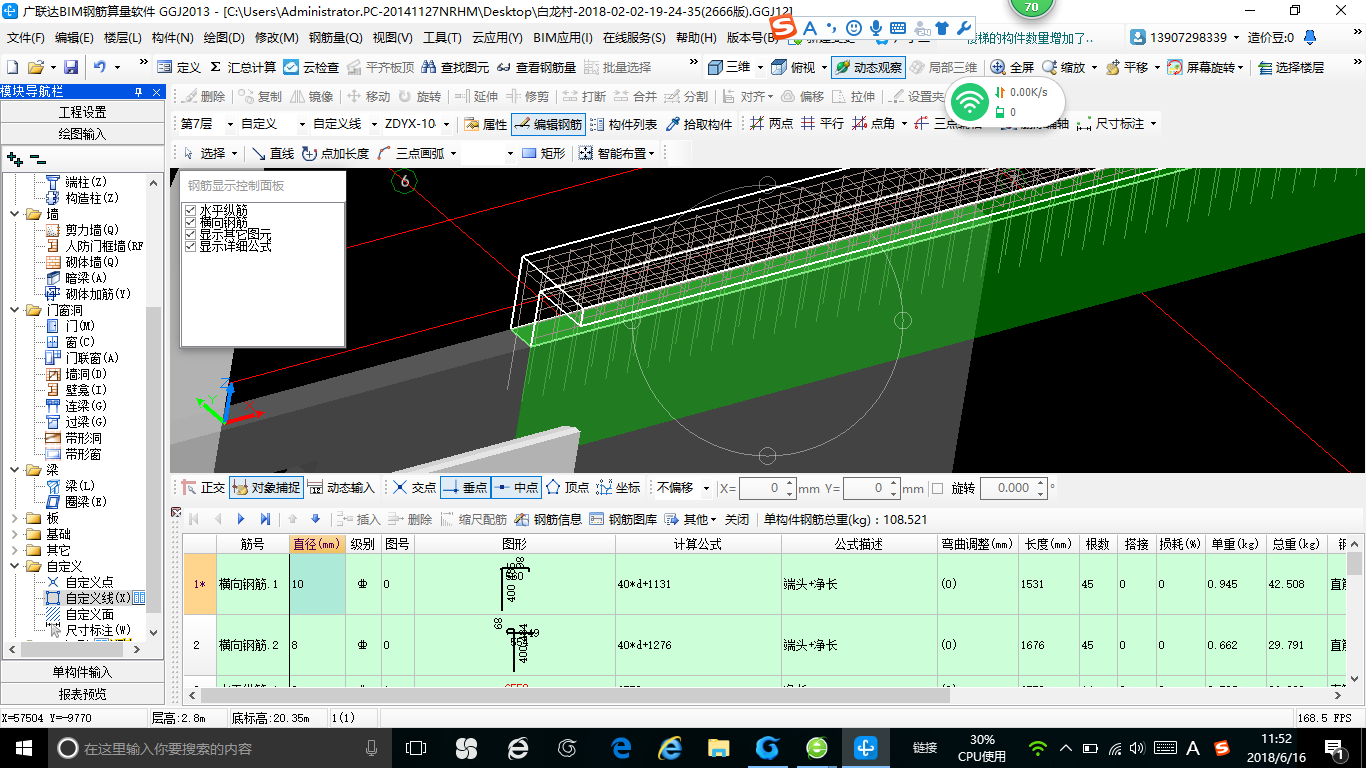
Task: Toggle 中点 midpoint snap
Action: [517, 488]
